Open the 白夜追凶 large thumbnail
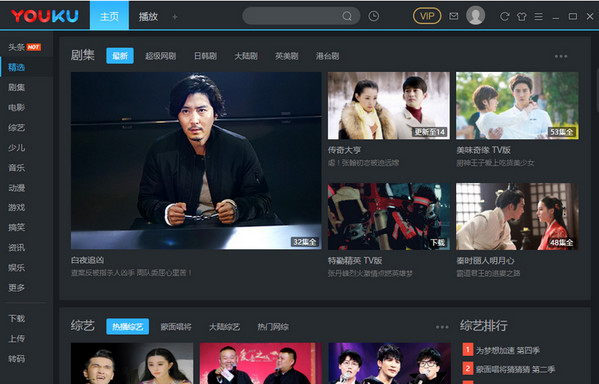599x384 pixels. pos(196,161)
